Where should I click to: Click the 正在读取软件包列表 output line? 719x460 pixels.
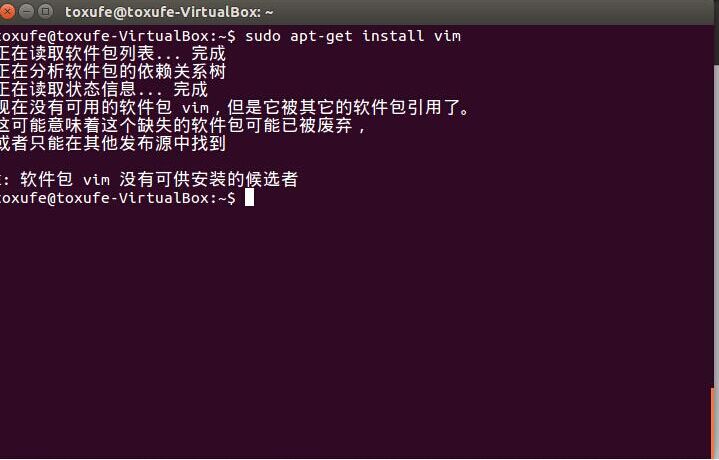click(x=113, y=53)
